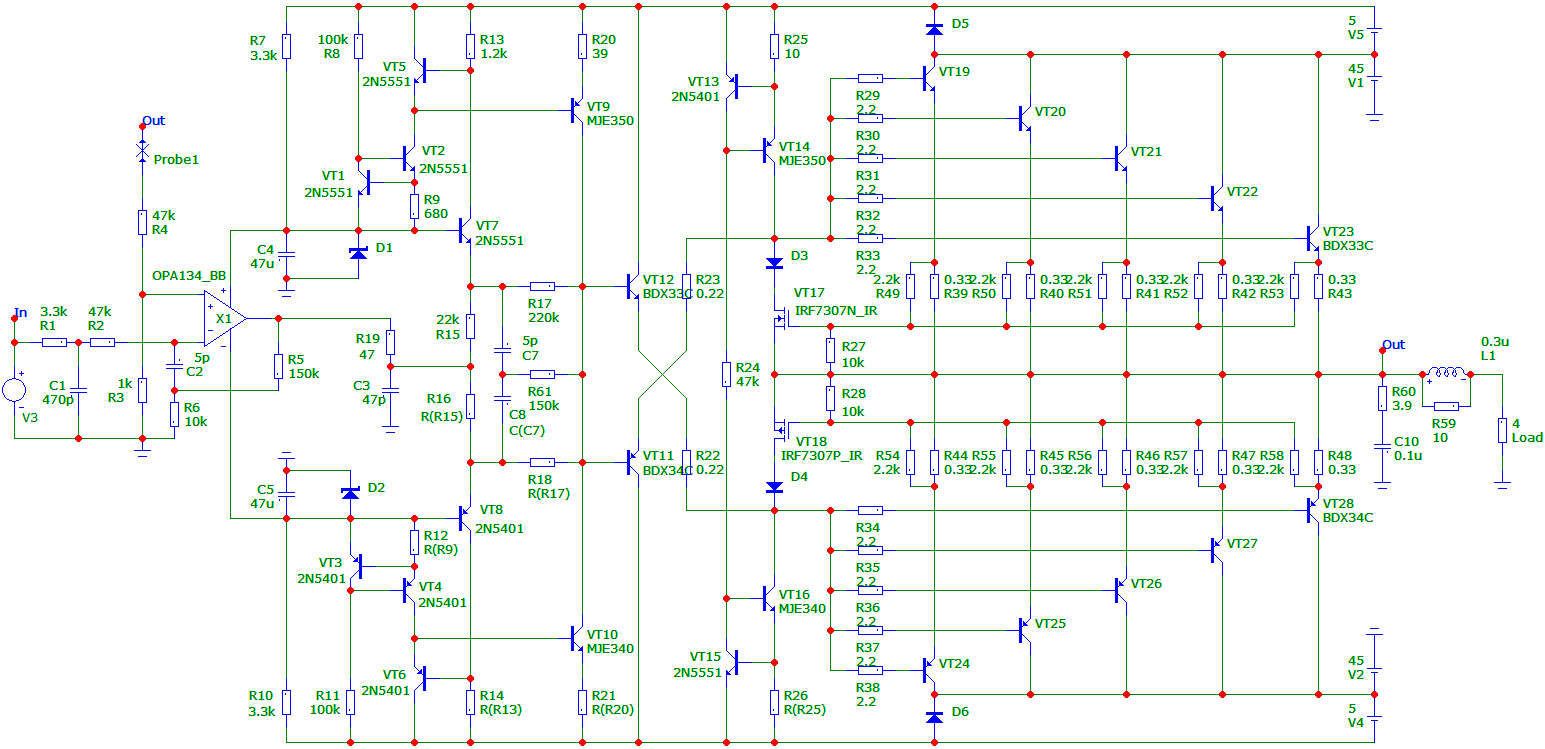Click the D3 diode symbol
Screen dimensions: 1545x749
pos(774,263)
